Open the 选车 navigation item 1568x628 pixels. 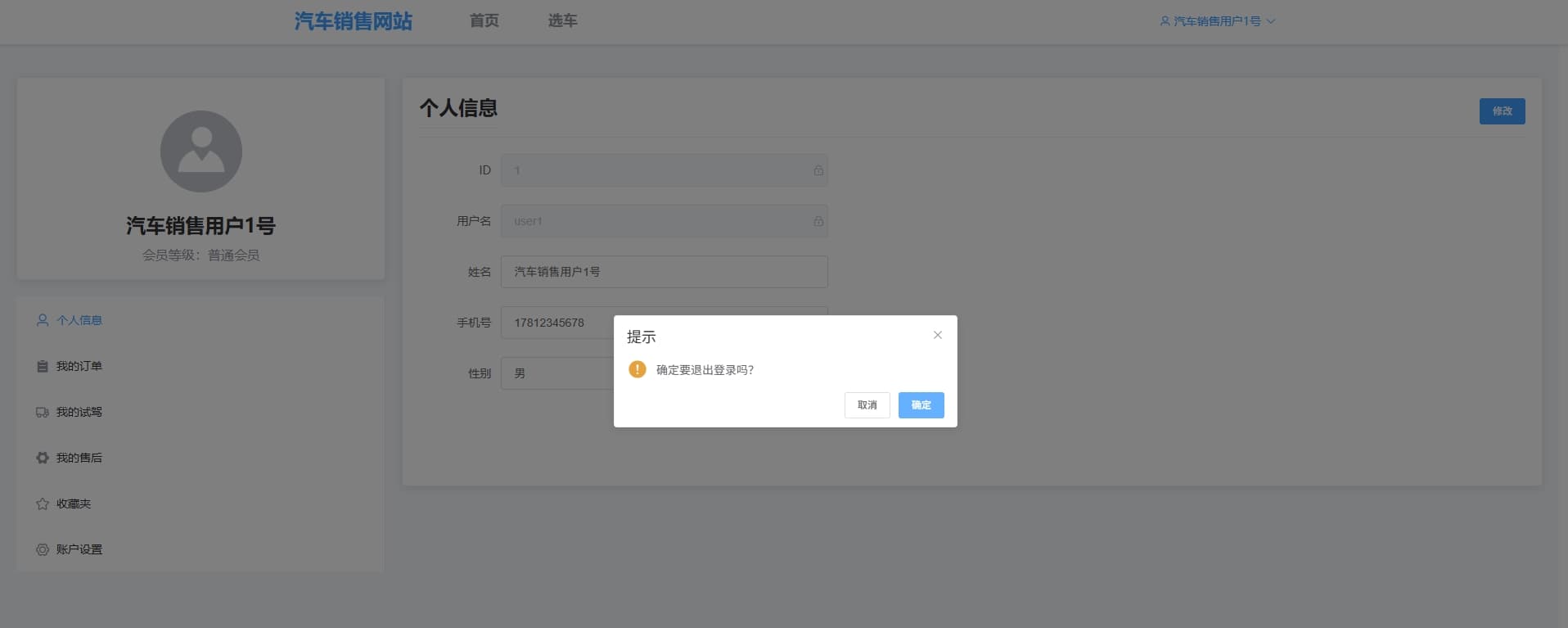coord(562,20)
